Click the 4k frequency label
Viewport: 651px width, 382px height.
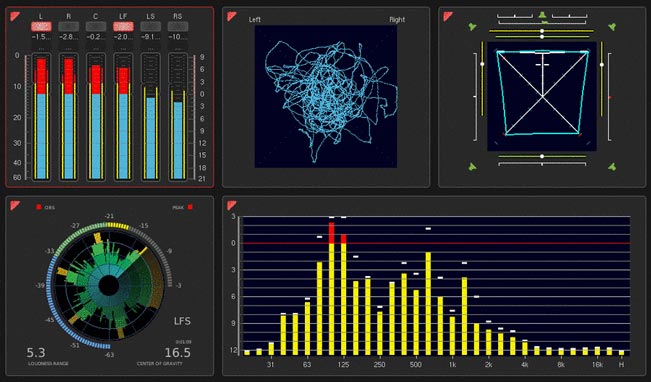click(525, 365)
